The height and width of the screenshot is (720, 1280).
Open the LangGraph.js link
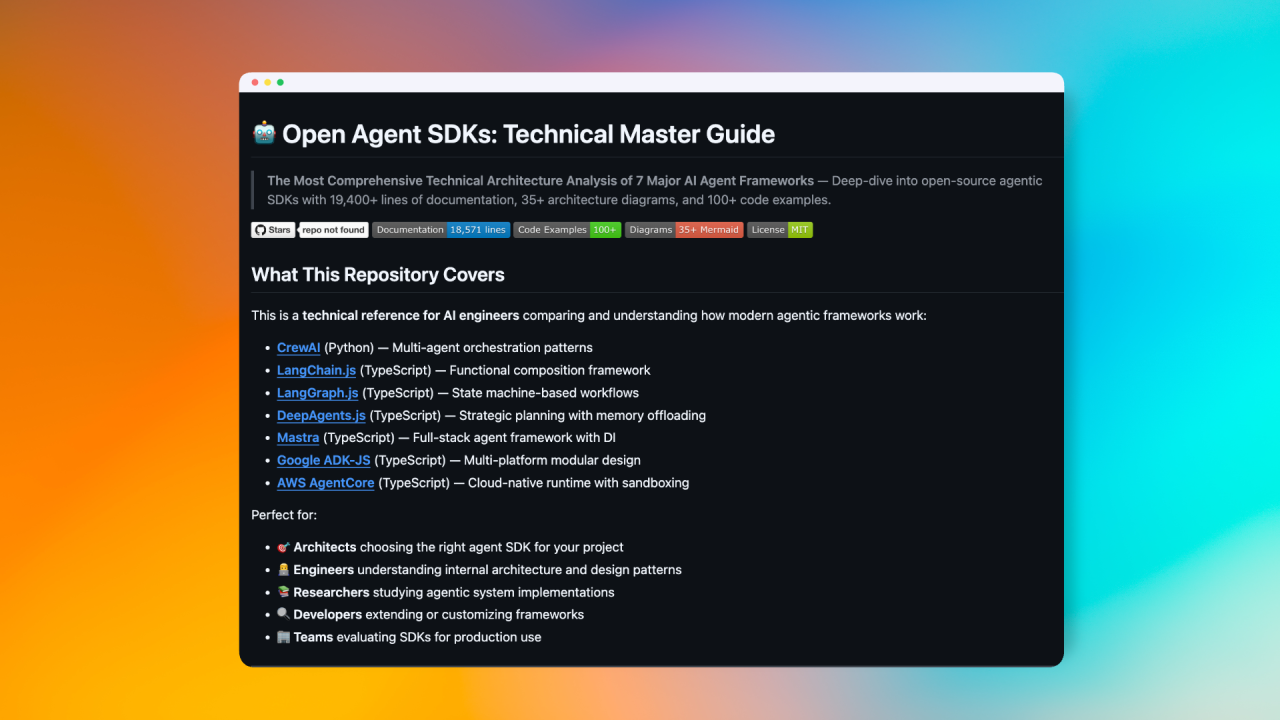(x=317, y=392)
